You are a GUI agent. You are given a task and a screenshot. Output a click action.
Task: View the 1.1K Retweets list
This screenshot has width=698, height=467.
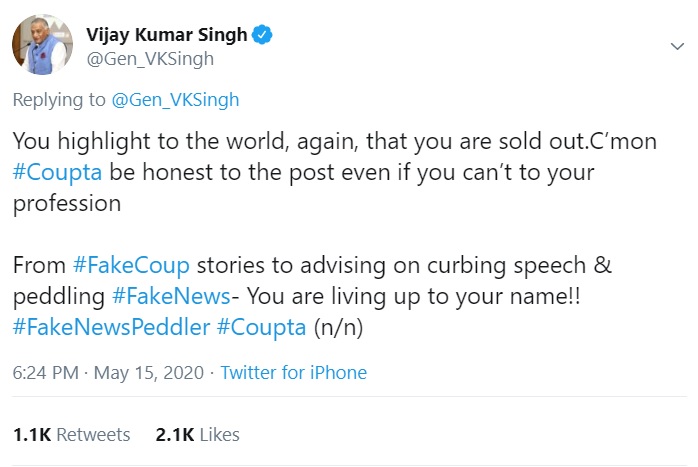(x=71, y=435)
